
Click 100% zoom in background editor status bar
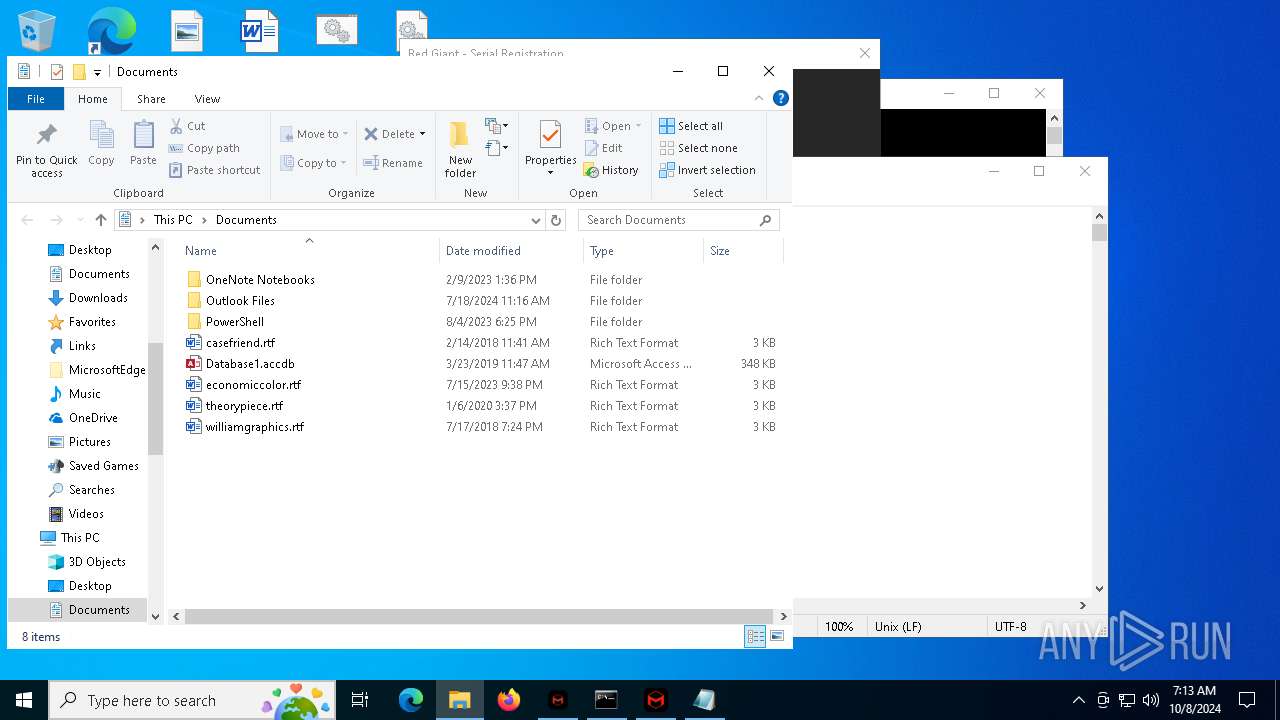[x=839, y=627]
